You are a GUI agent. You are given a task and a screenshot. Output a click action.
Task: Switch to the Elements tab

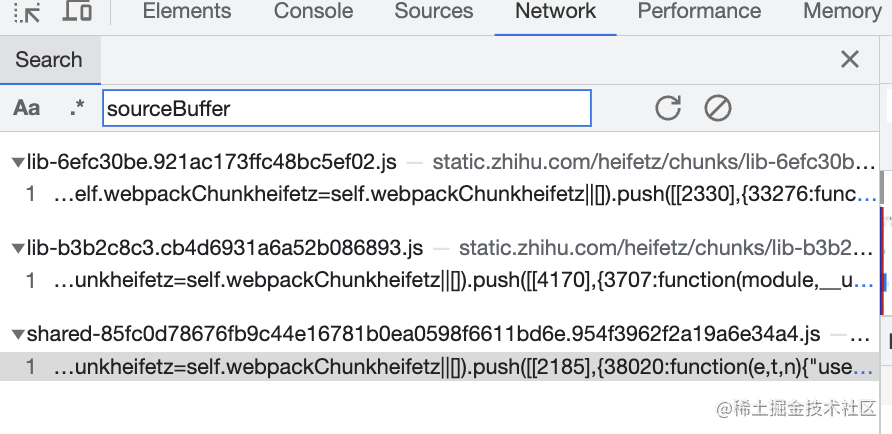pyautogui.click(x=187, y=12)
